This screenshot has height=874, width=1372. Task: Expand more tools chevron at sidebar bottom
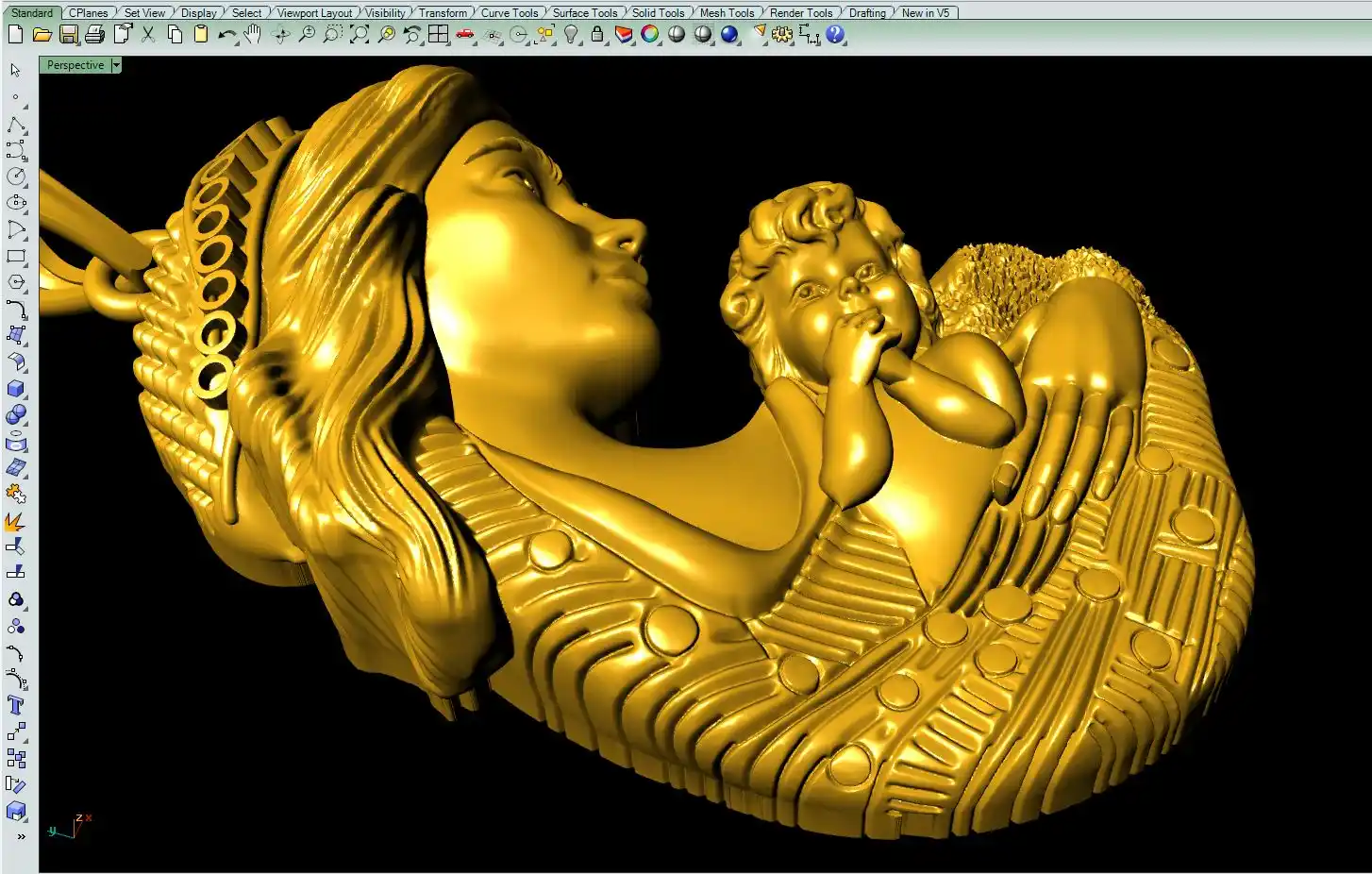(x=21, y=836)
